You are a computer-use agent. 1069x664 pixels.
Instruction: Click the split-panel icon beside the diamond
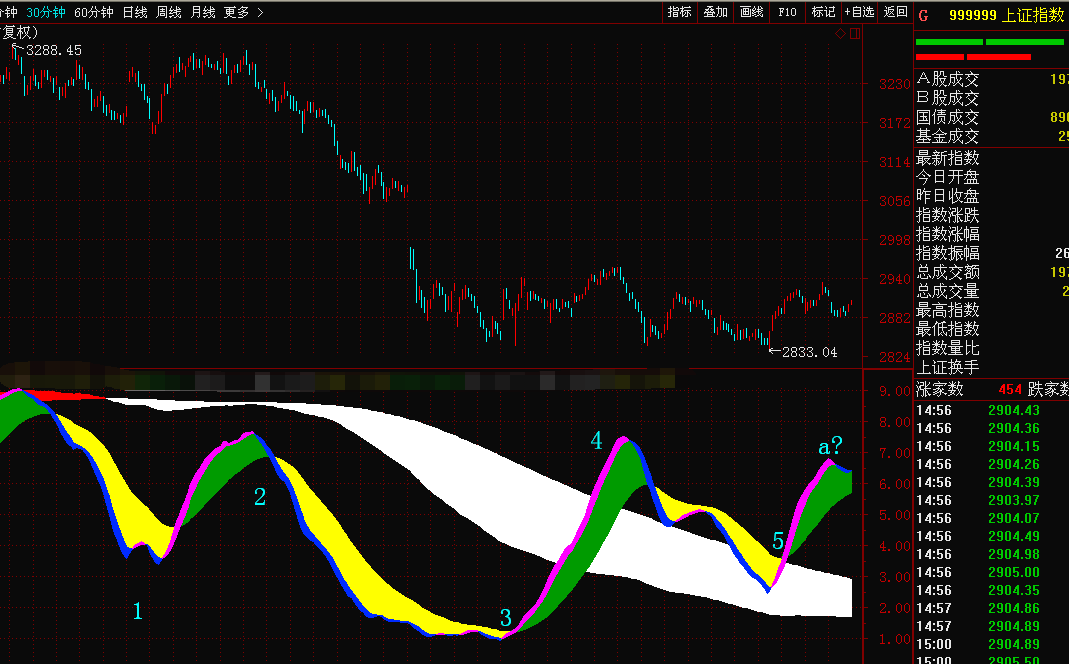(x=855, y=34)
